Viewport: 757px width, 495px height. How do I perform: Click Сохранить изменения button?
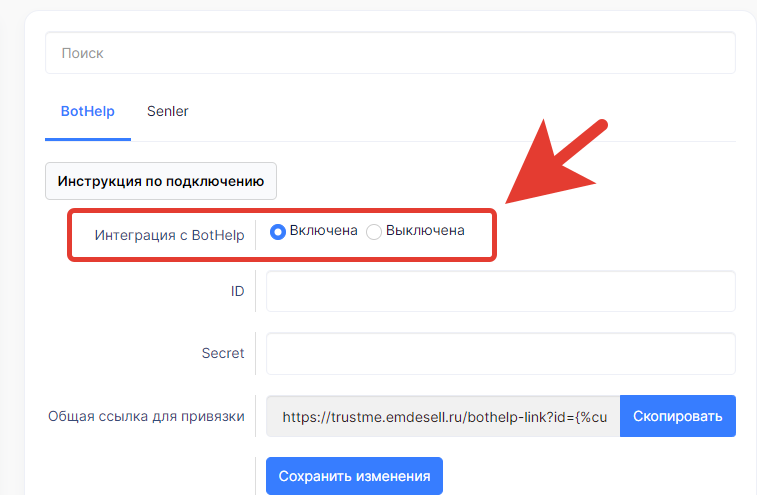[354, 476]
